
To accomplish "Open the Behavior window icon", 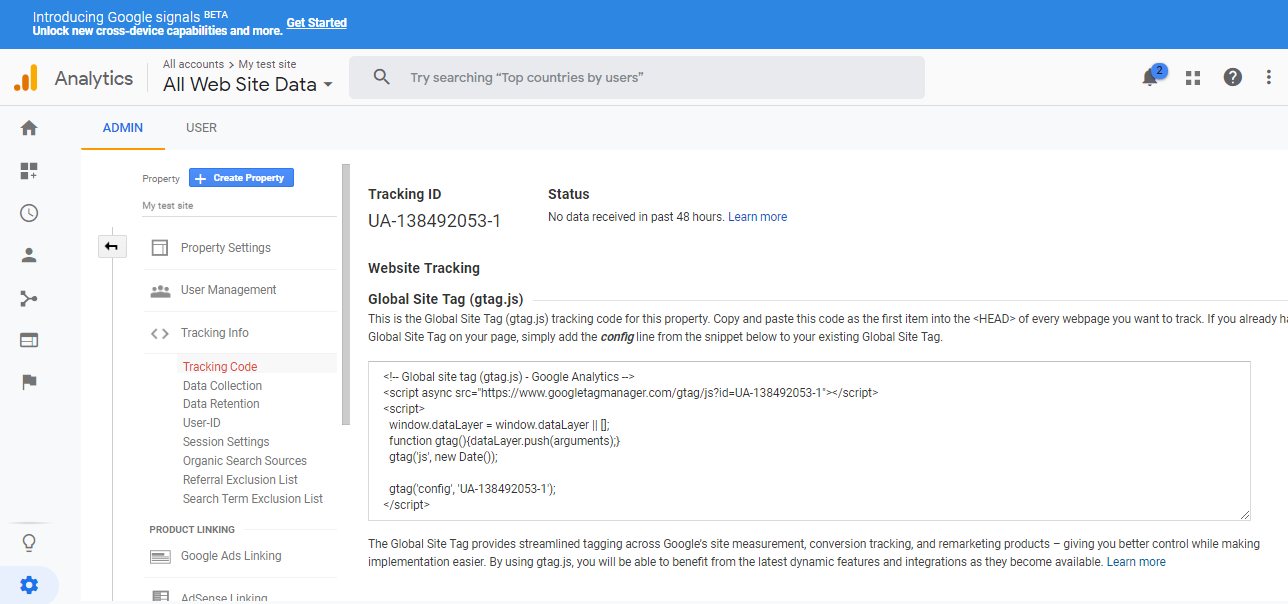I will tap(29, 340).
